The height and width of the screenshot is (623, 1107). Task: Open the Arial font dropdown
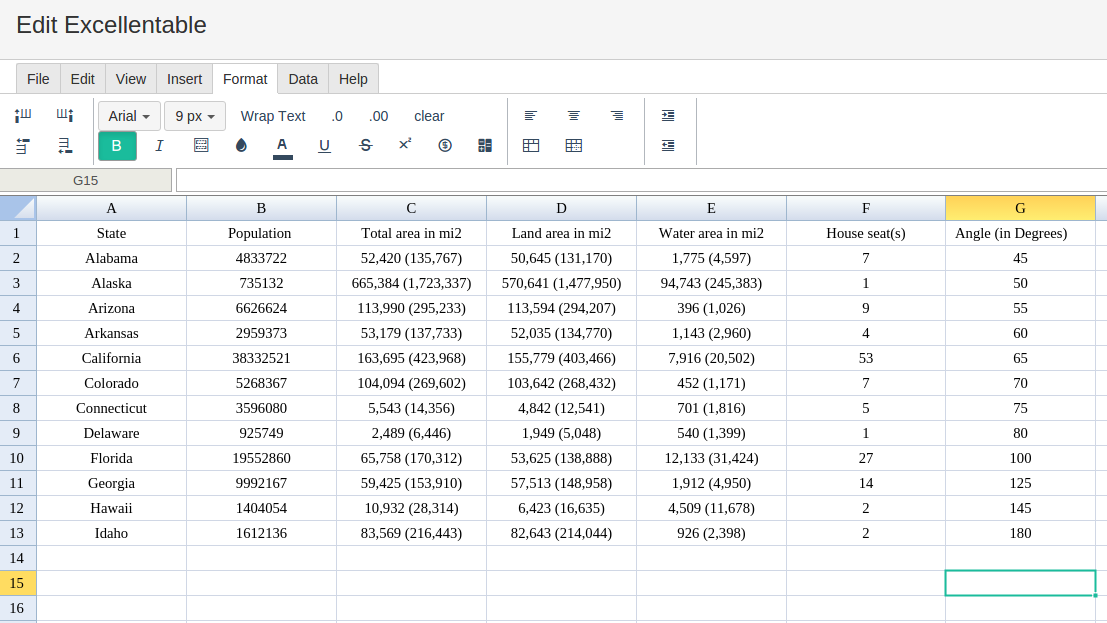pos(129,116)
